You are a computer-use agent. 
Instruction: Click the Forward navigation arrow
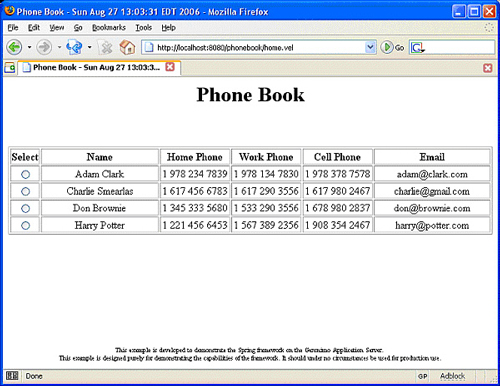pyautogui.click(x=44, y=47)
